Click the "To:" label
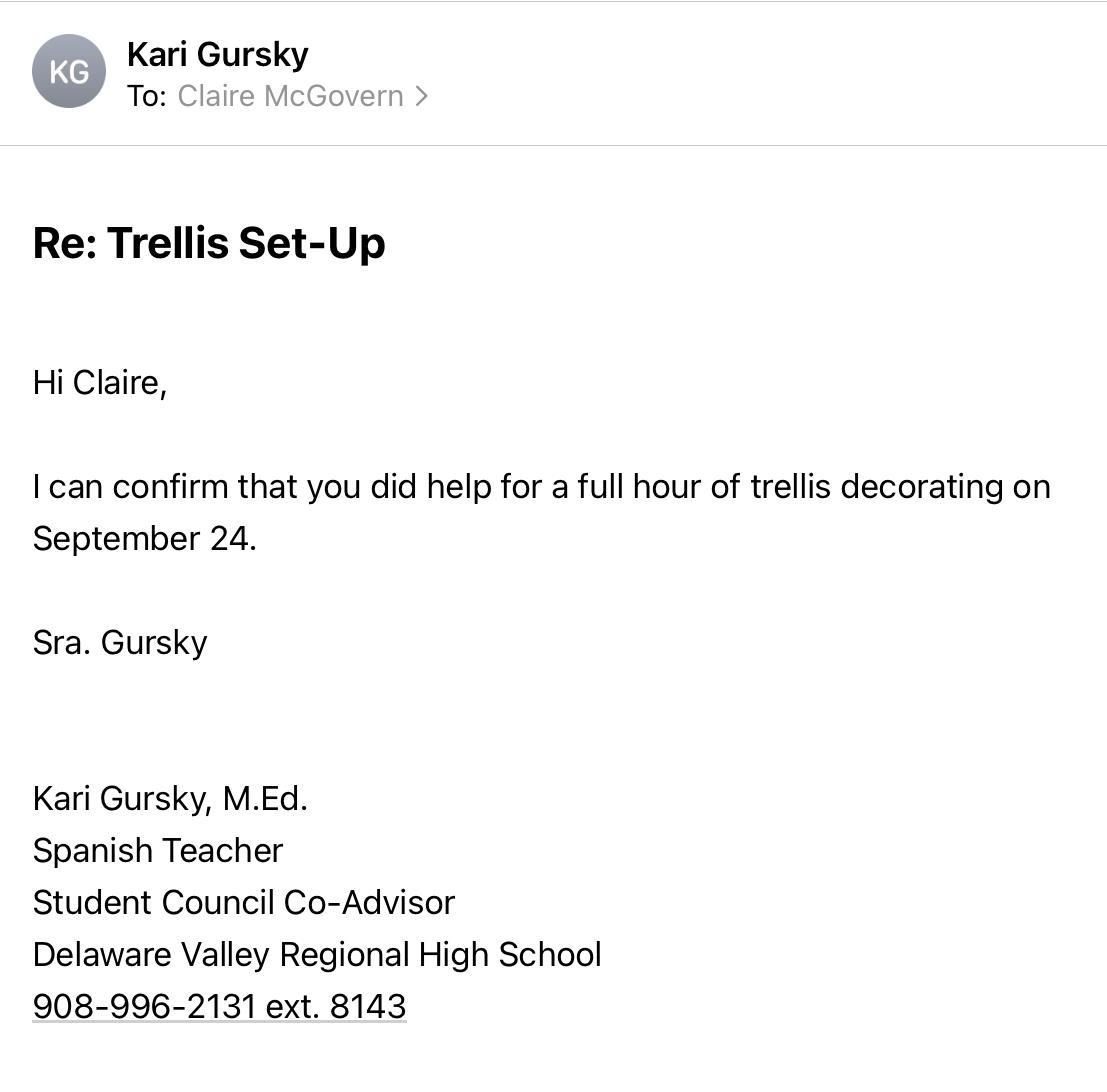Image resolution: width=1107 pixels, height=1092 pixels. pyautogui.click(x=146, y=96)
